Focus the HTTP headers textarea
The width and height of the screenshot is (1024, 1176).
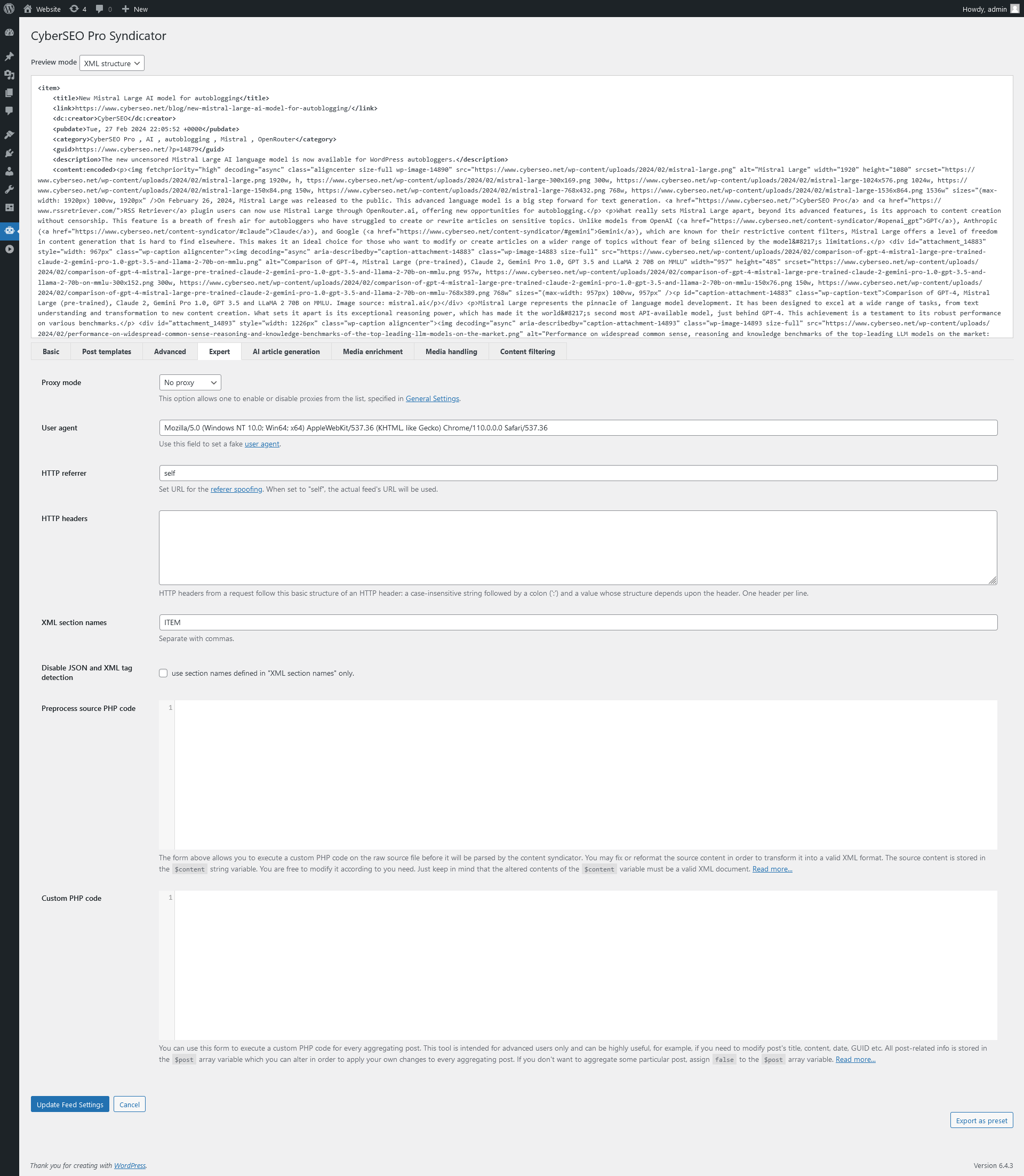tap(578, 547)
